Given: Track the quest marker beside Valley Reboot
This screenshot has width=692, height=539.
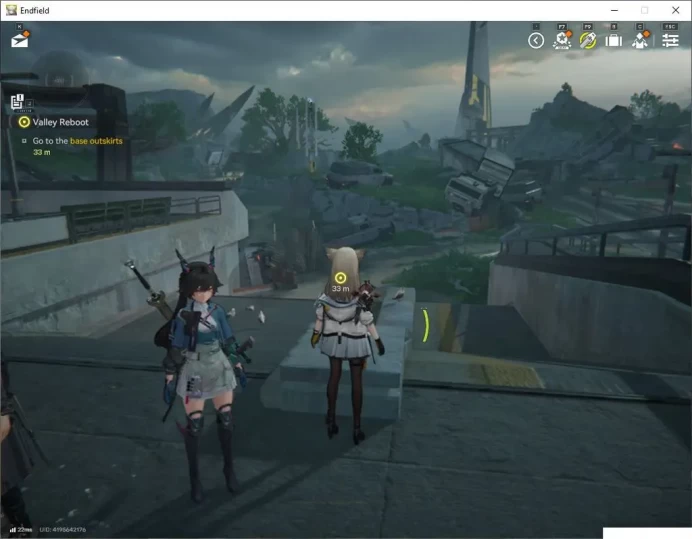Looking at the screenshot, I should [24, 122].
